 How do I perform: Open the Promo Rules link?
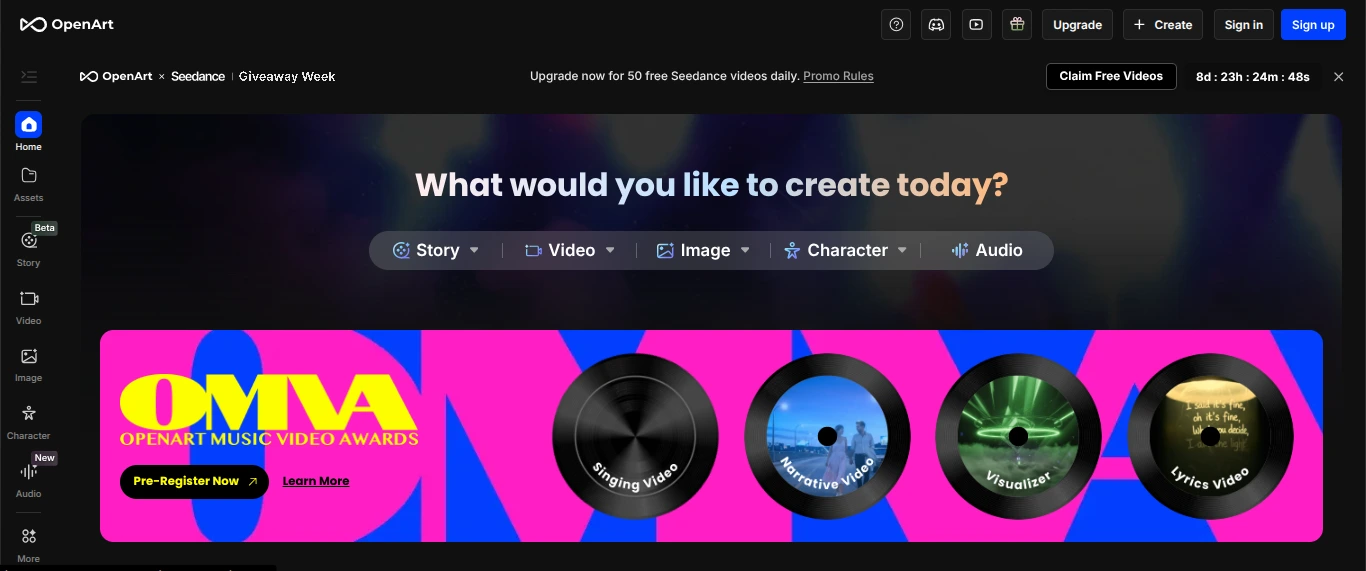(x=838, y=77)
